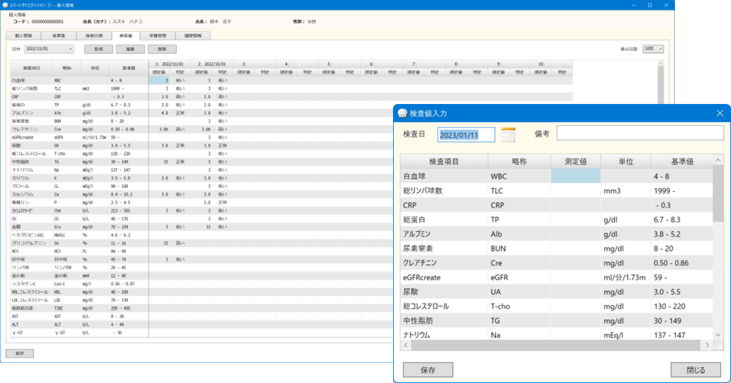Viewport: 731px width, 383px height.
Task: Click 編集 button in main window
Action: (130, 49)
